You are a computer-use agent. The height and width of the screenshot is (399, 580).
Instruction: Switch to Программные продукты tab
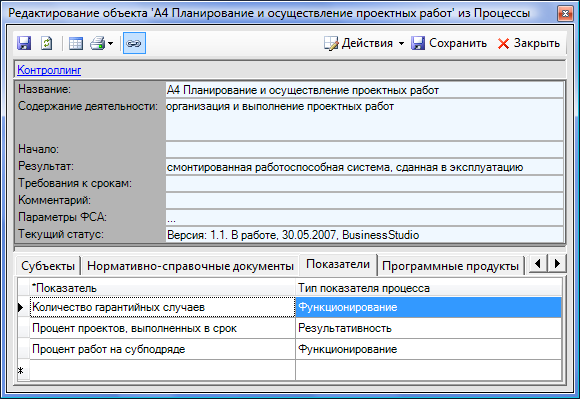click(451, 266)
